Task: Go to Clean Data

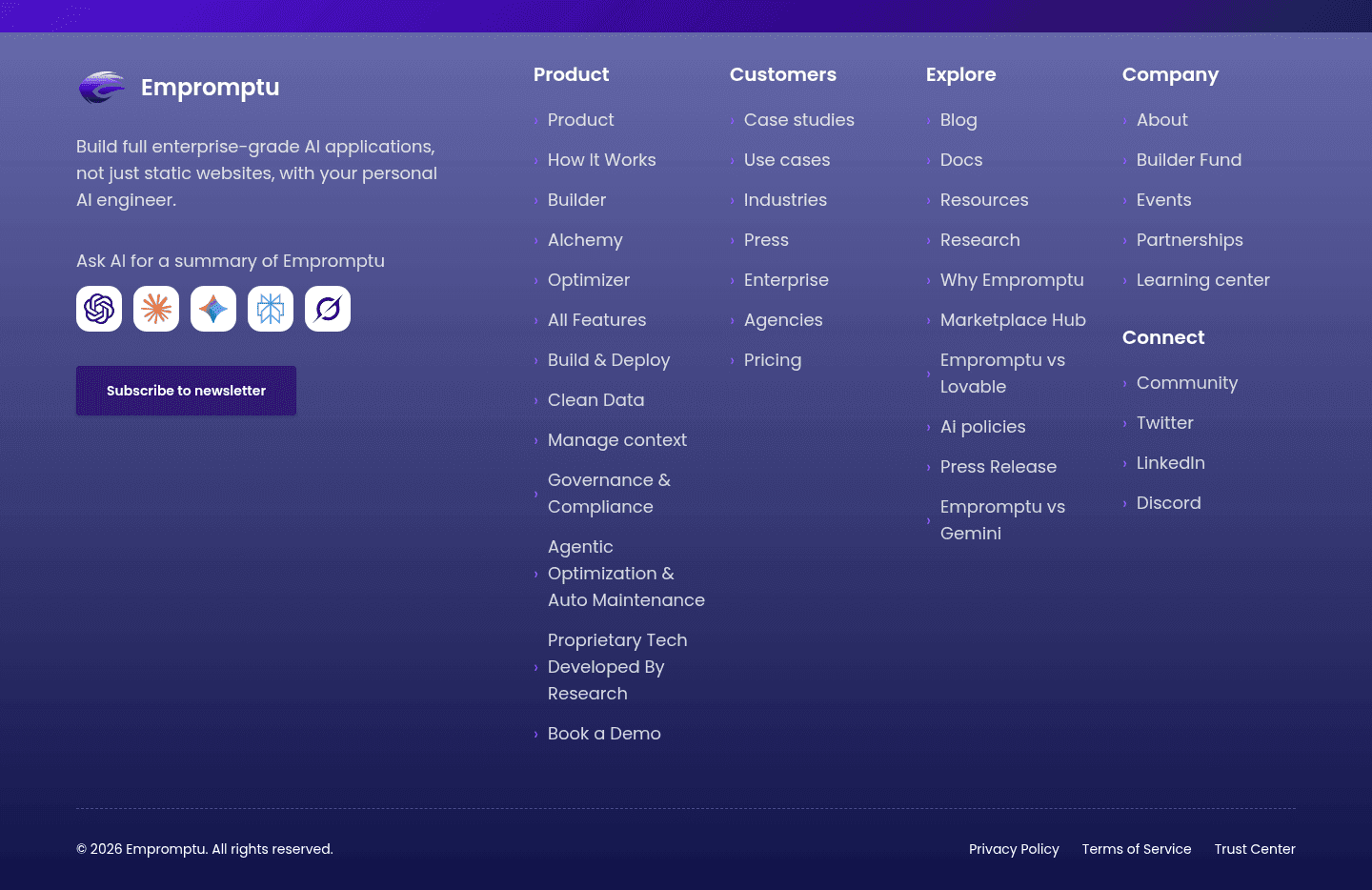Action: click(595, 400)
